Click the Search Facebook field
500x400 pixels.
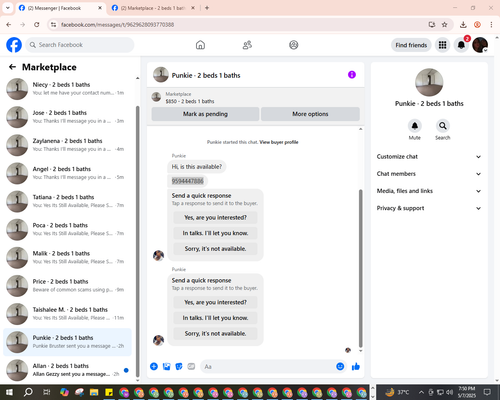pyautogui.click(x=80, y=45)
